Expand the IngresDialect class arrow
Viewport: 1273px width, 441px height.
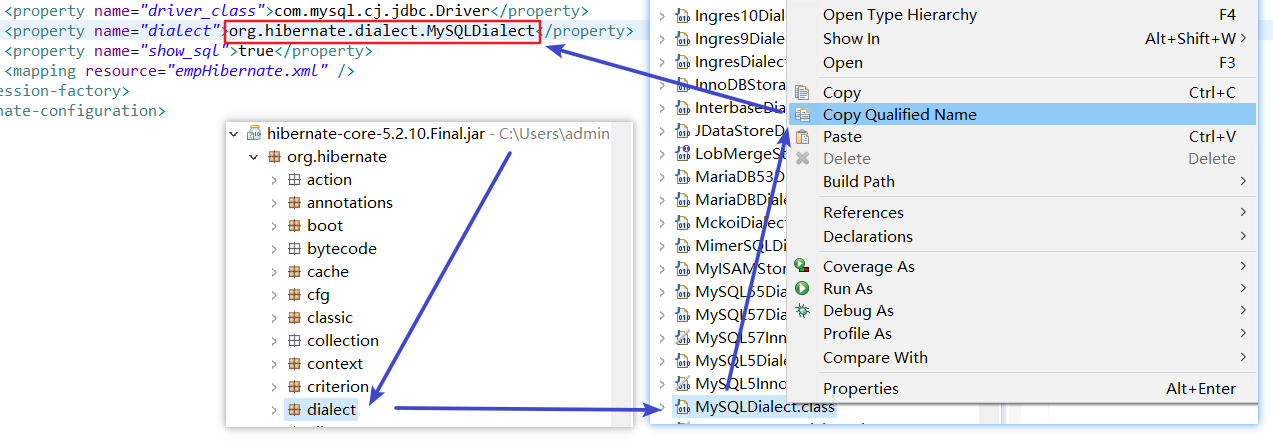point(662,62)
